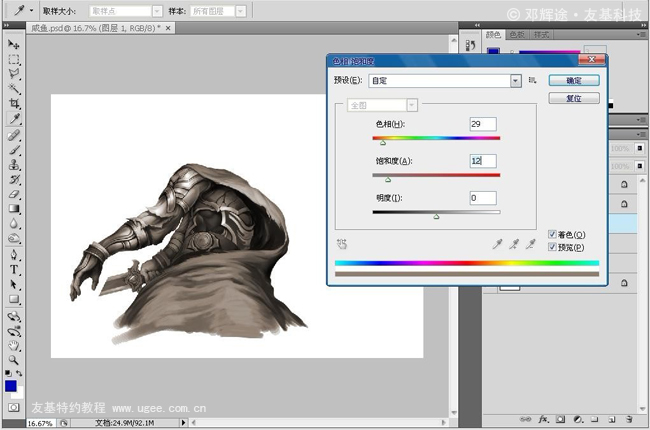
Task: Click the add-to-sample eyedropper in dialog
Action: point(514,244)
